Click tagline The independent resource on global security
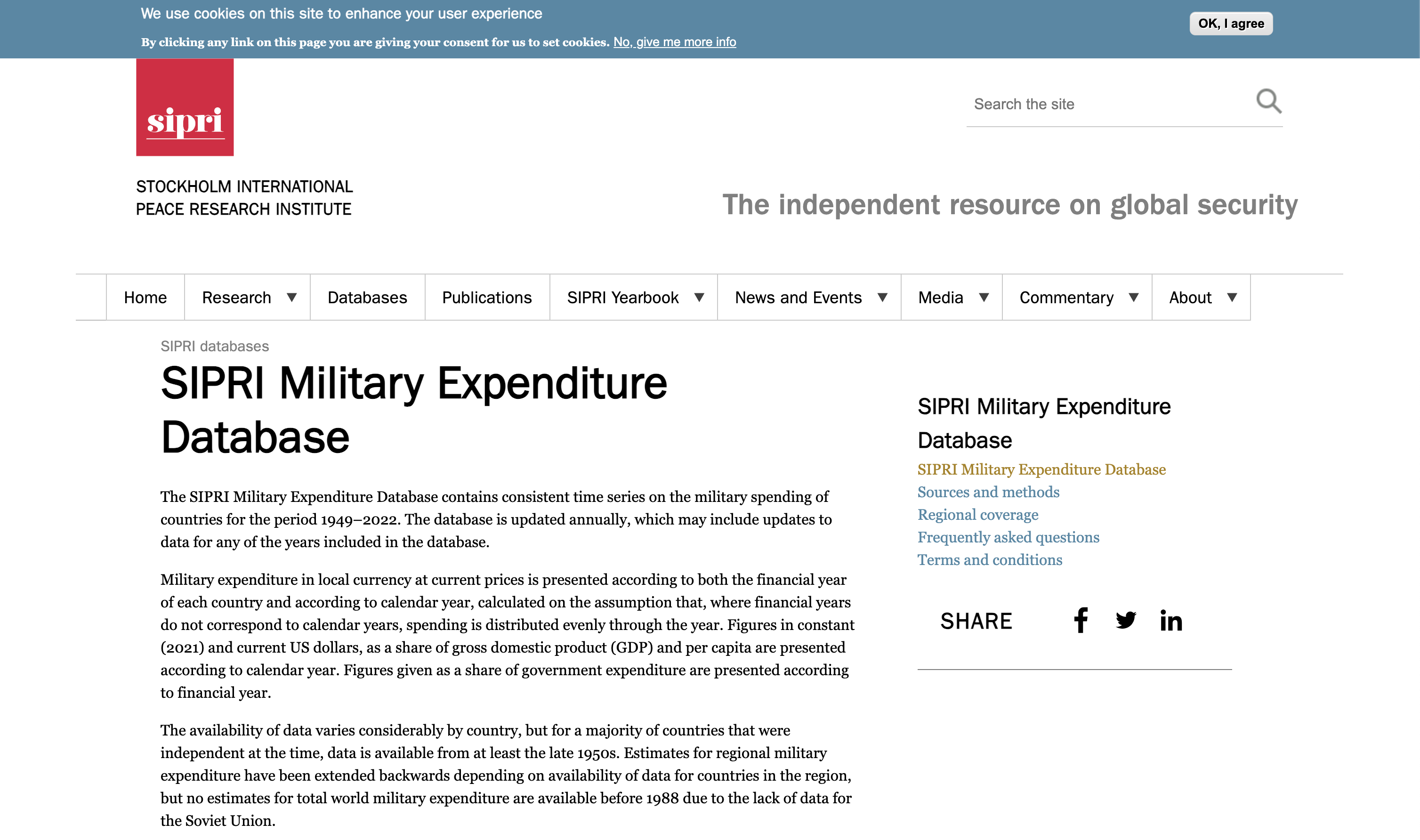1420x840 pixels. 1009,205
